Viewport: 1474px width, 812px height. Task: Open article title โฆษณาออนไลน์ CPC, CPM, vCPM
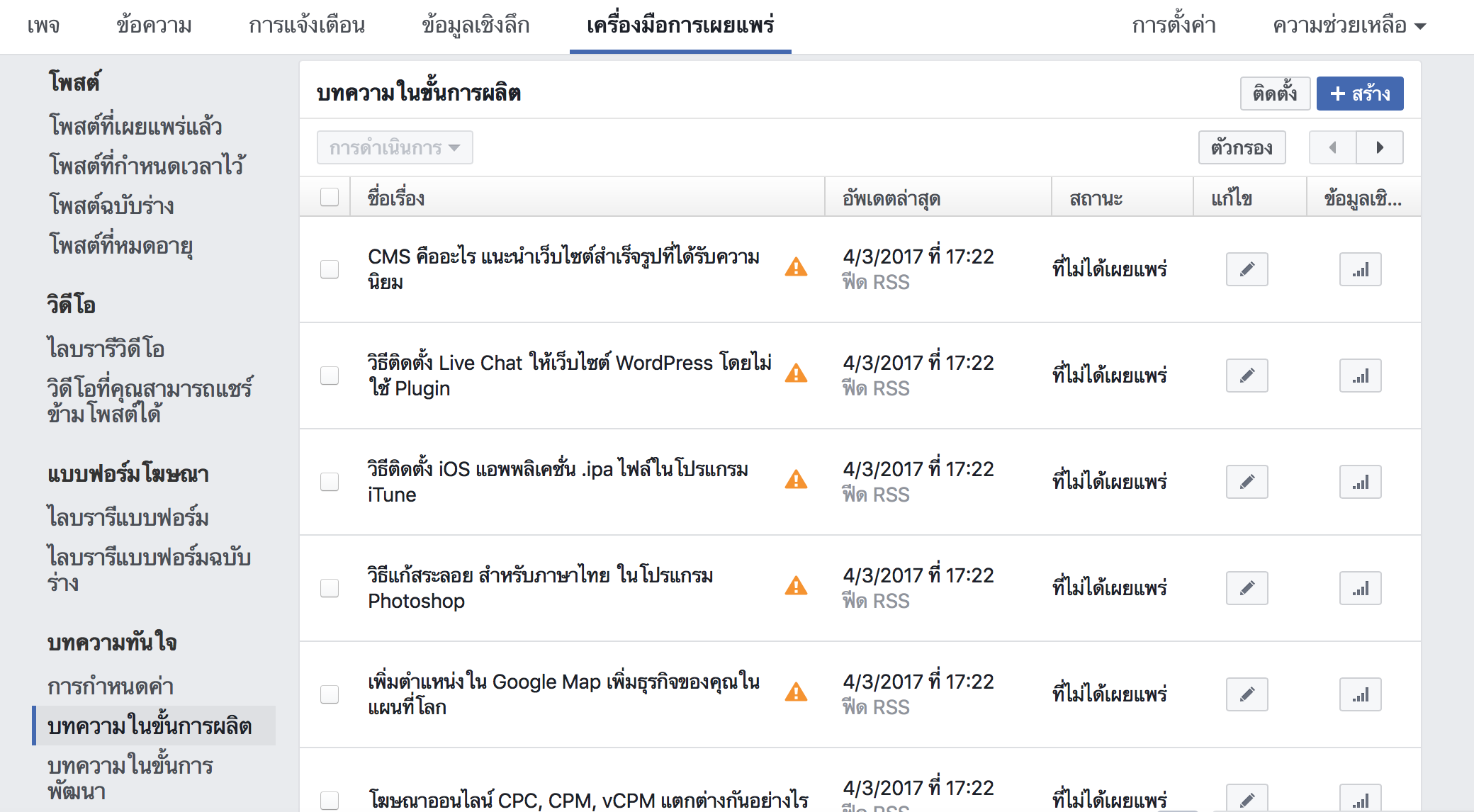(588, 800)
